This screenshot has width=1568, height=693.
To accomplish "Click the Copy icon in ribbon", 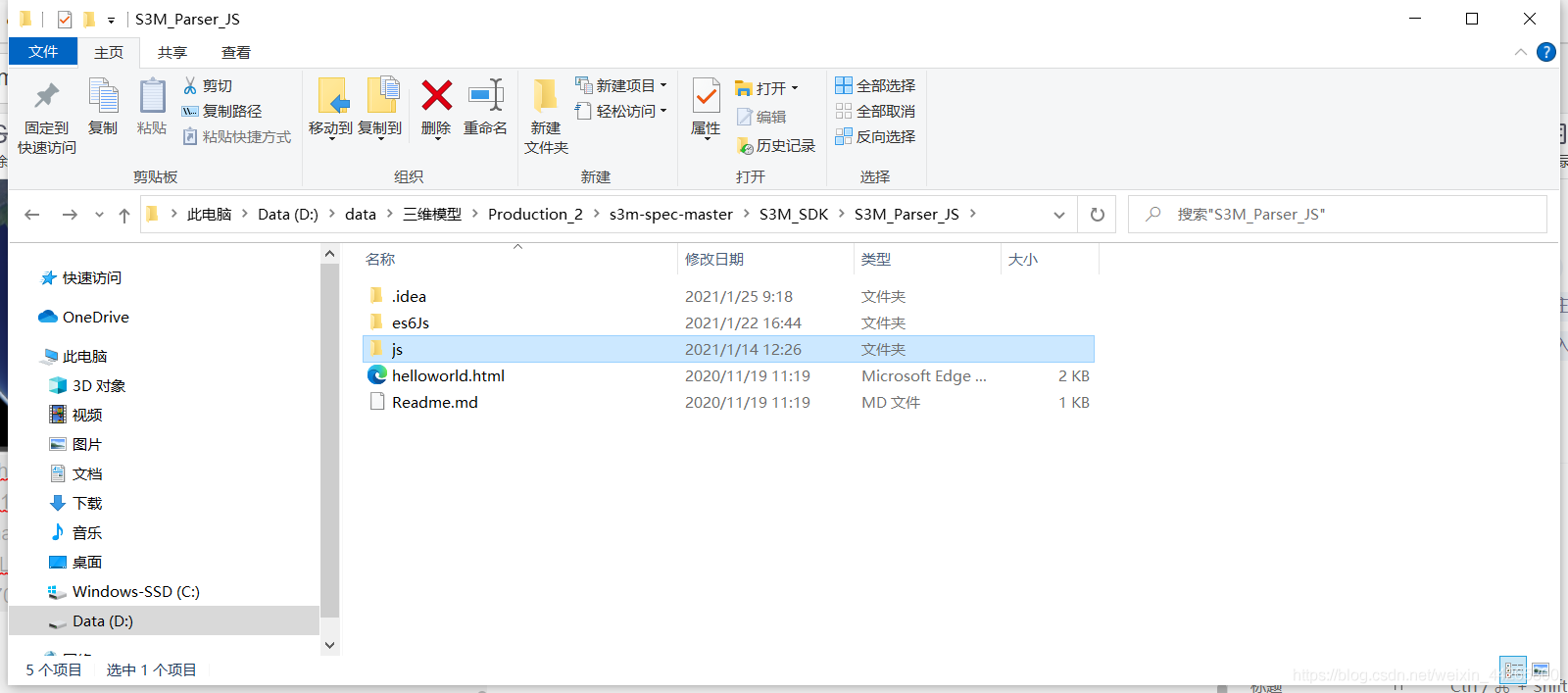I will [102, 108].
